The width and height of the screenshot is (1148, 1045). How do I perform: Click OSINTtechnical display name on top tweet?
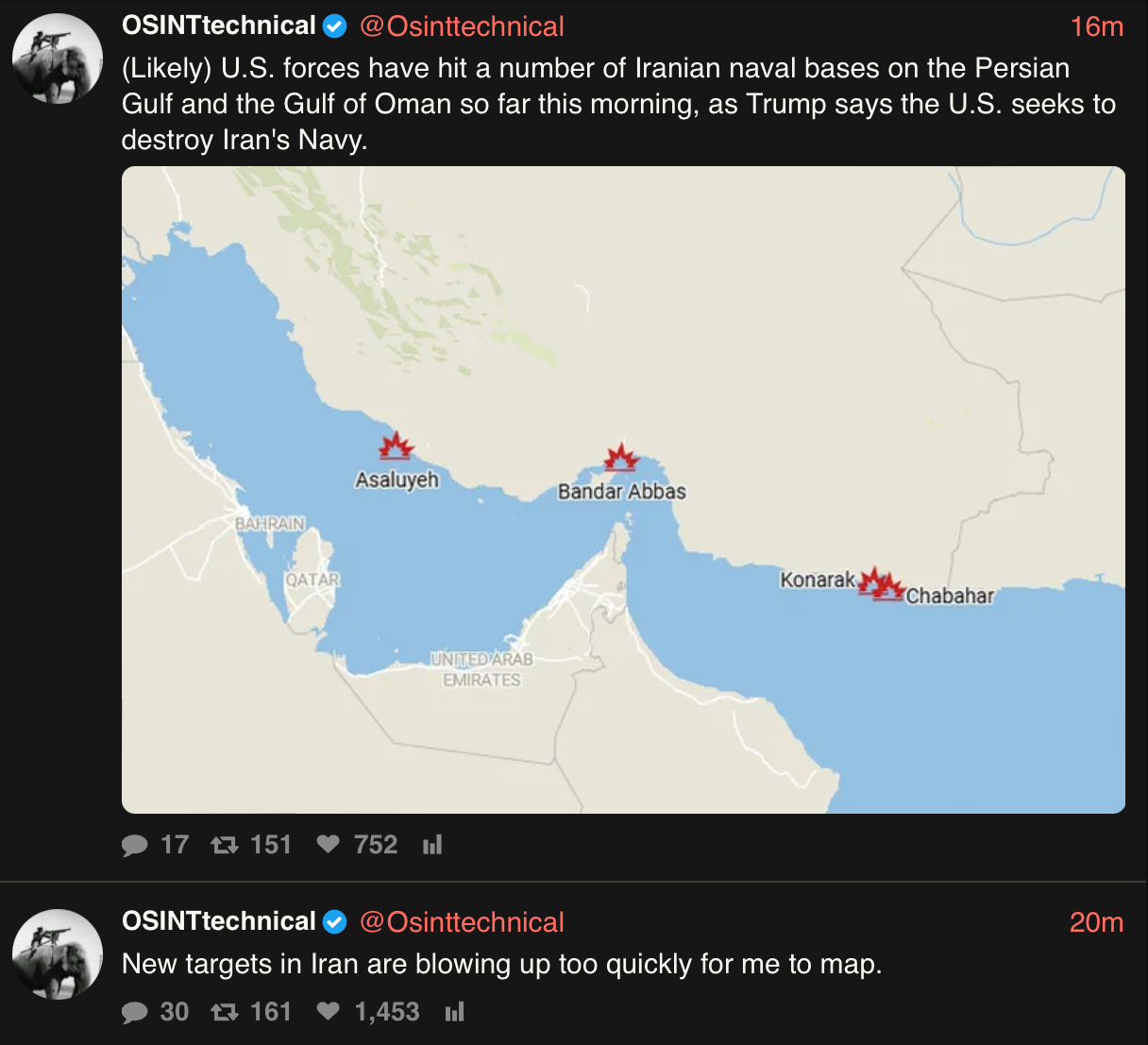(219, 25)
